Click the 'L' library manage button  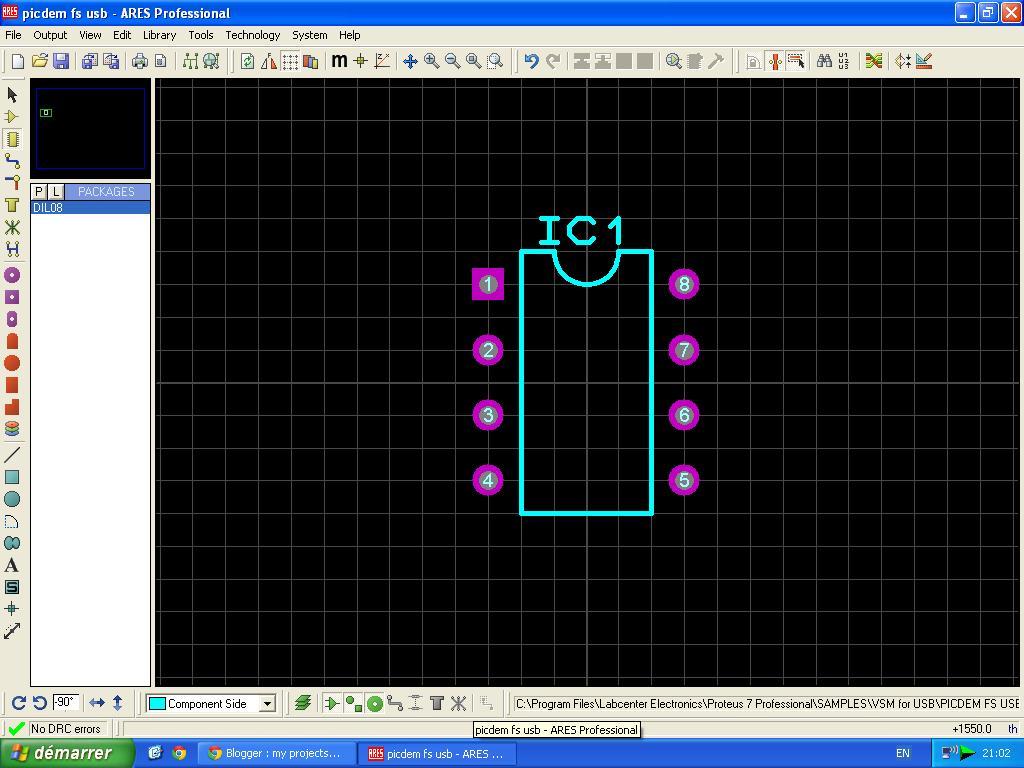(56, 191)
